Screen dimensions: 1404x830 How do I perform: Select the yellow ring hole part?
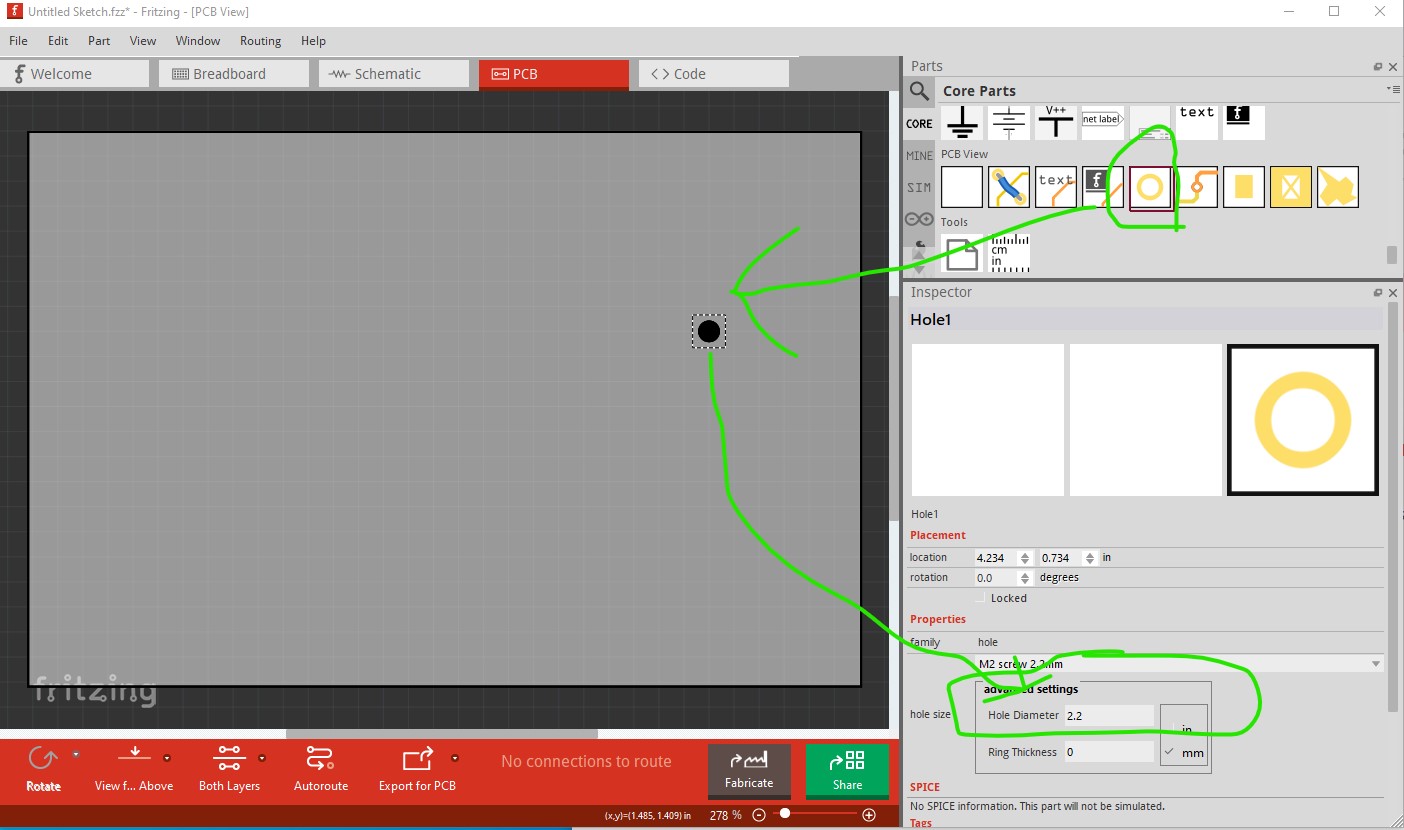point(1150,187)
